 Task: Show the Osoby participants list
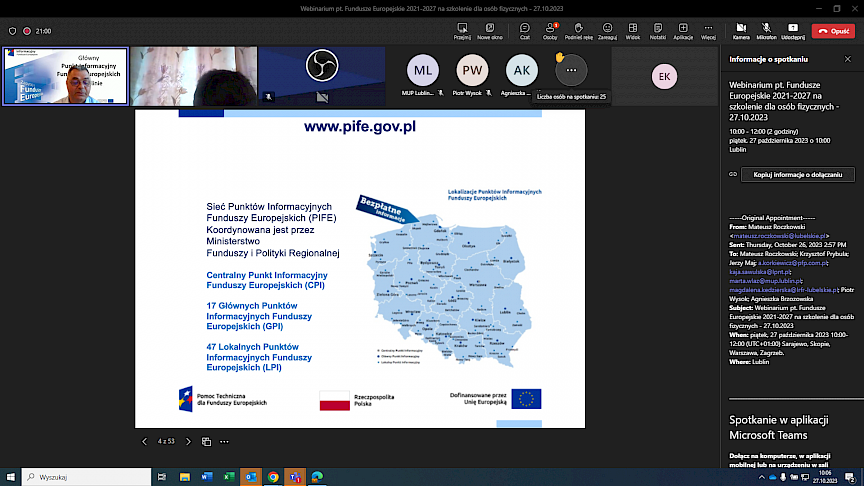coord(550,31)
